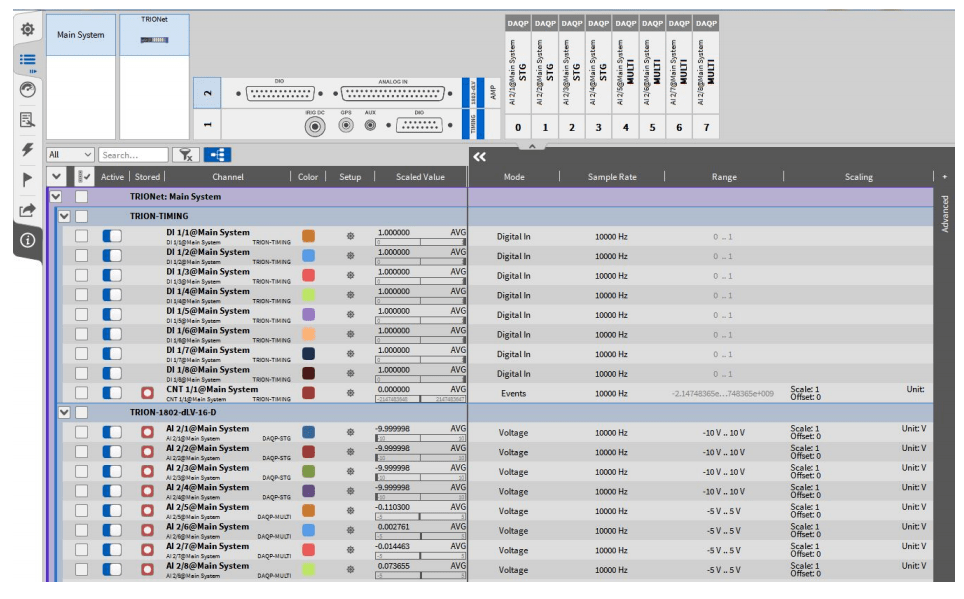Check the selection box for DI 1/4@Main System
964x599 pixels.
pyautogui.click(x=81, y=296)
